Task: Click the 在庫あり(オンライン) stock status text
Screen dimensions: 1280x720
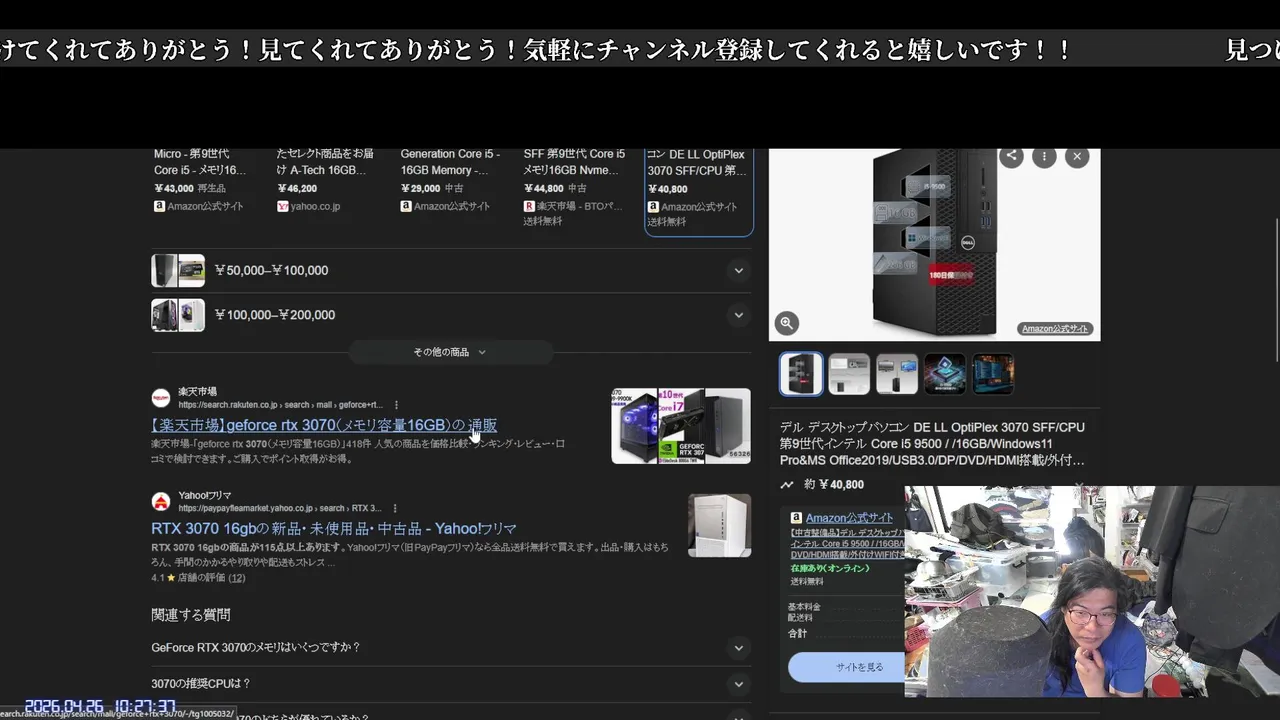Action: [x=830, y=569]
